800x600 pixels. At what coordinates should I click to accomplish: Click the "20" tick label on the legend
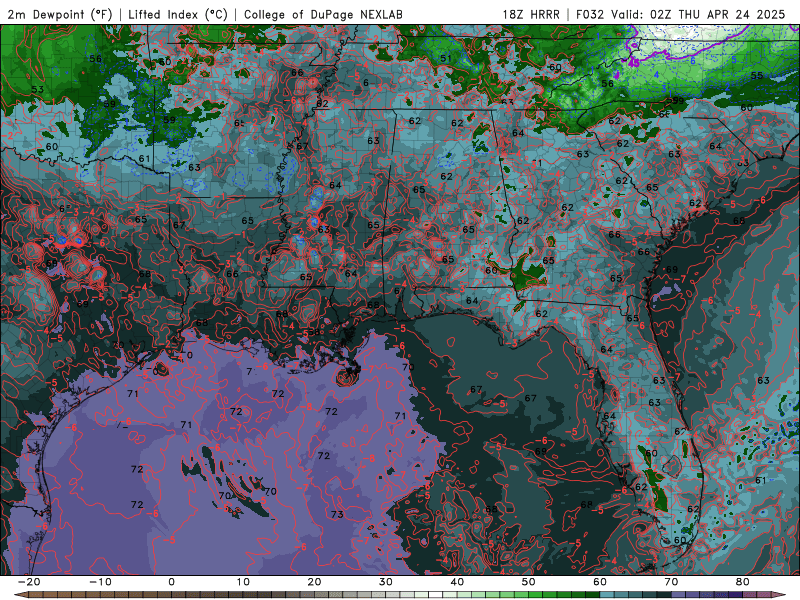point(314,582)
